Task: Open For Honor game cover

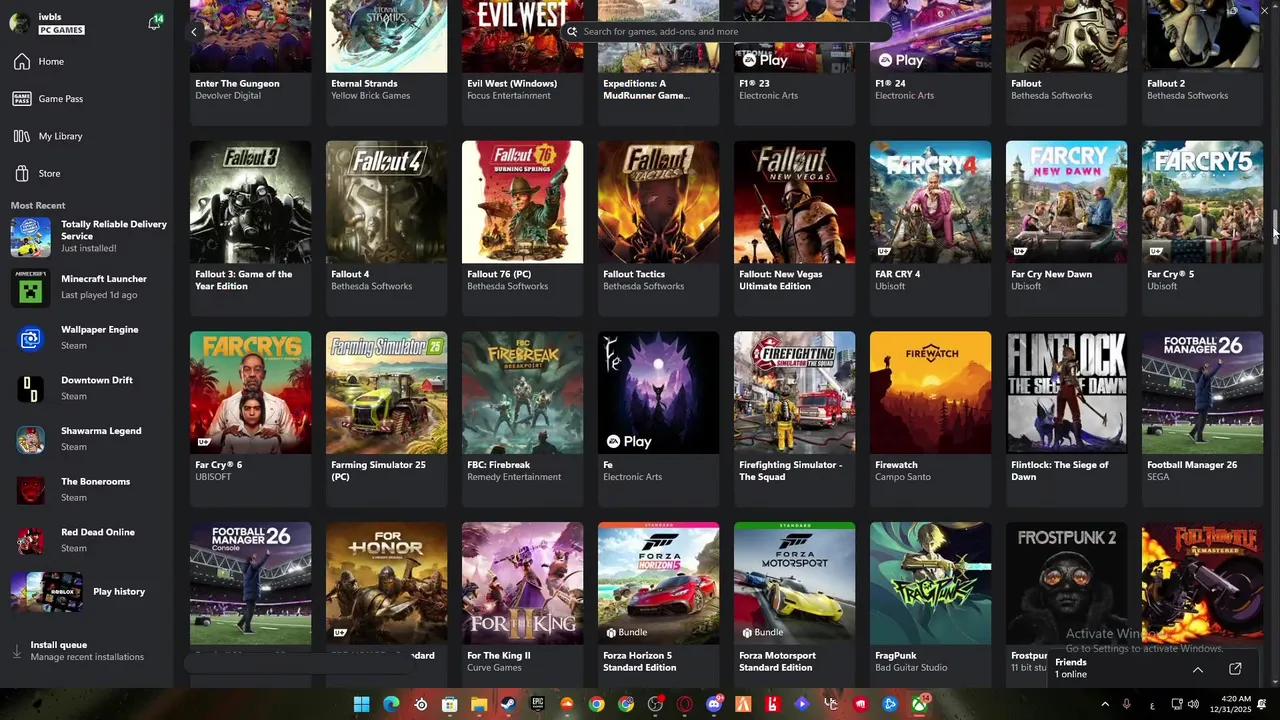Action: click(386, 584)
